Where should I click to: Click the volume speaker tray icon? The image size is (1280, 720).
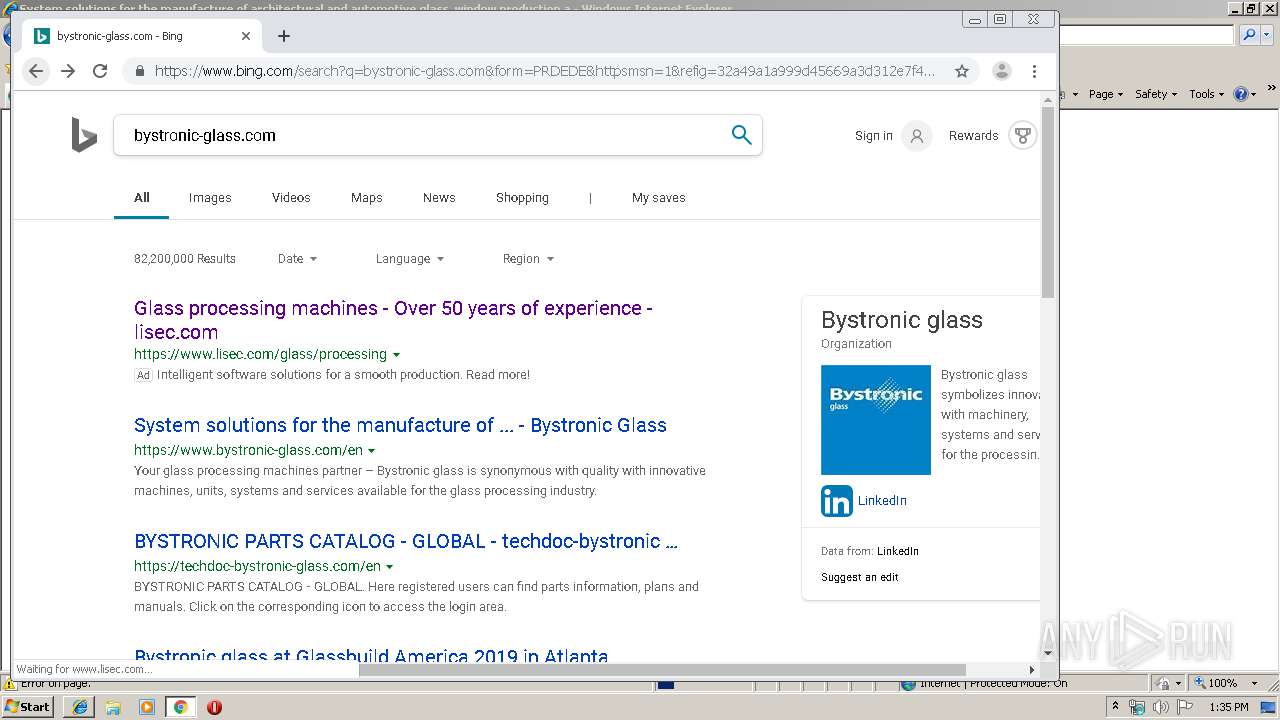pos(1161,707)
